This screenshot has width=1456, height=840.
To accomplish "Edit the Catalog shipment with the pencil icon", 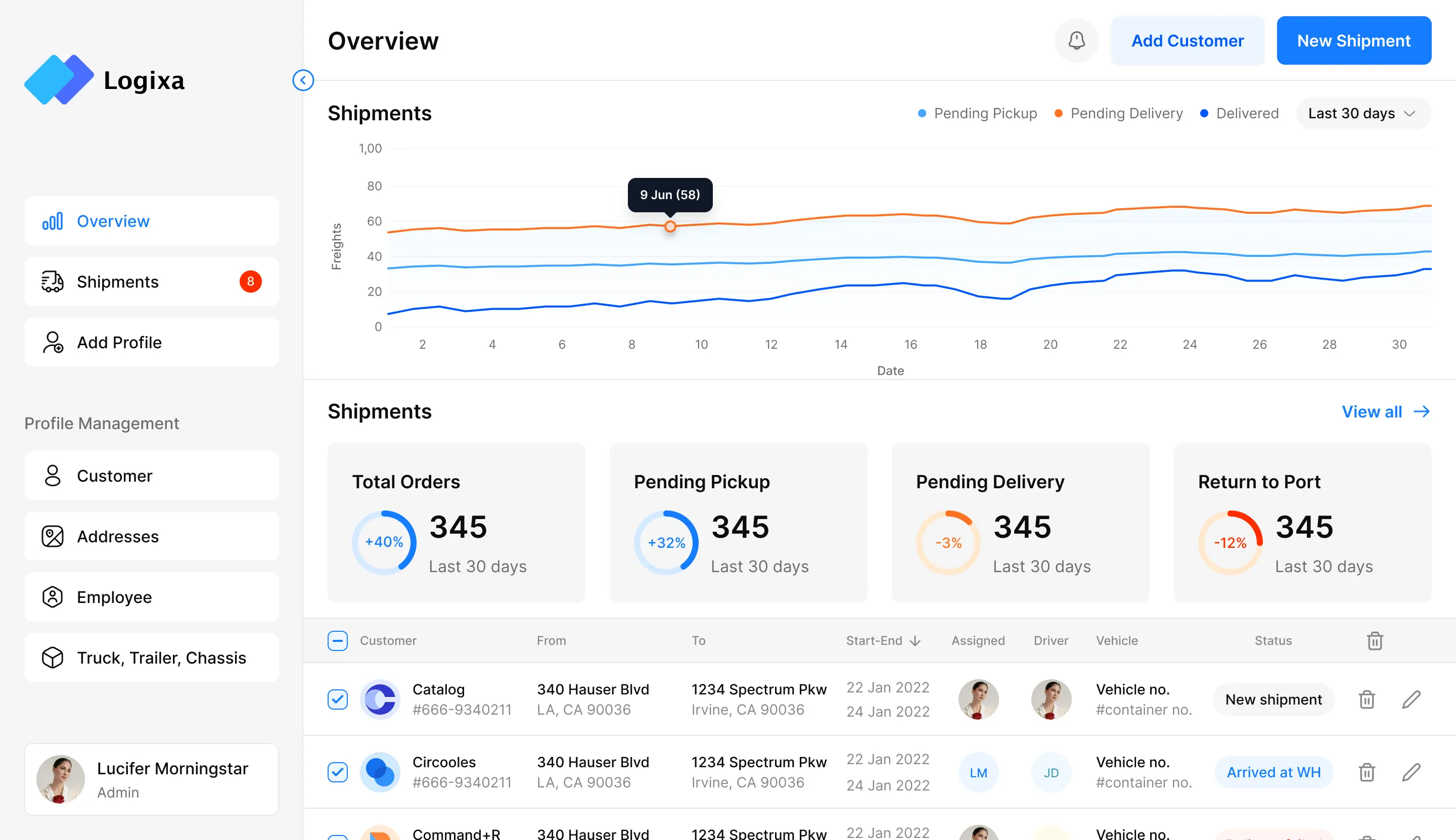I will (x=1410, y=699).
